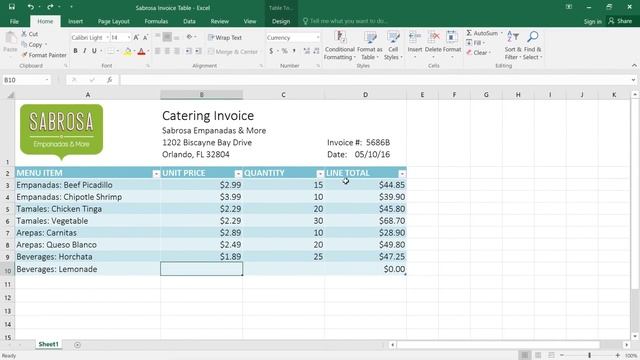Apply comma style number format
Image resolution: width=640 pixels, height=360 pixels.
click(x=294, y=51)
